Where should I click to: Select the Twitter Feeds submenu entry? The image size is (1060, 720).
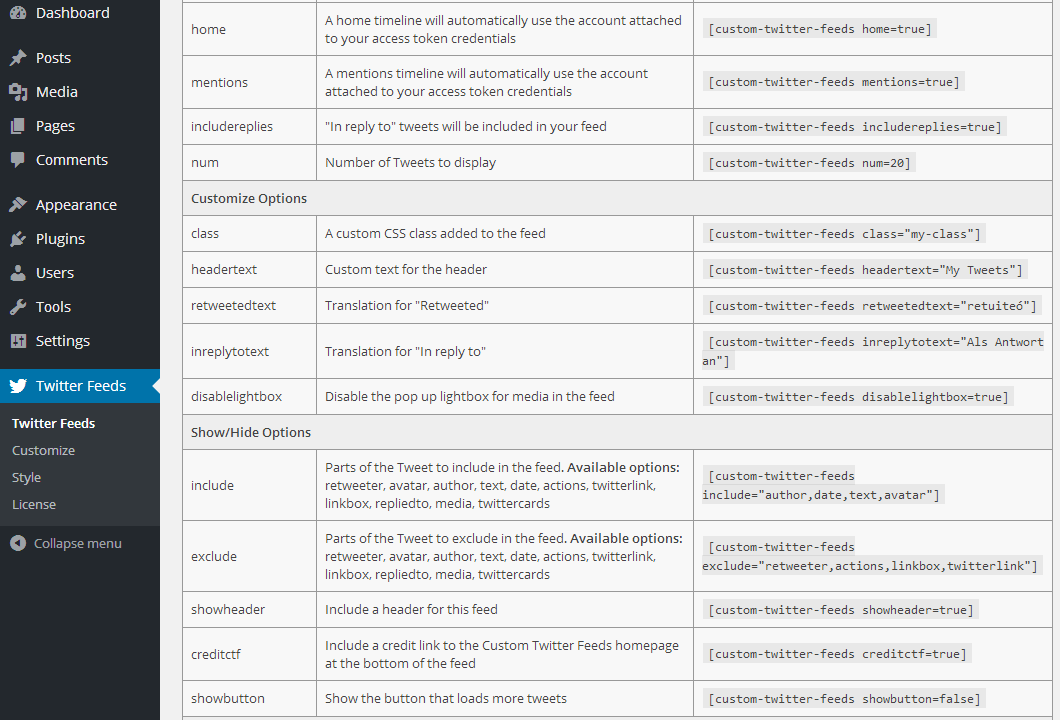[x=53, y=423]
